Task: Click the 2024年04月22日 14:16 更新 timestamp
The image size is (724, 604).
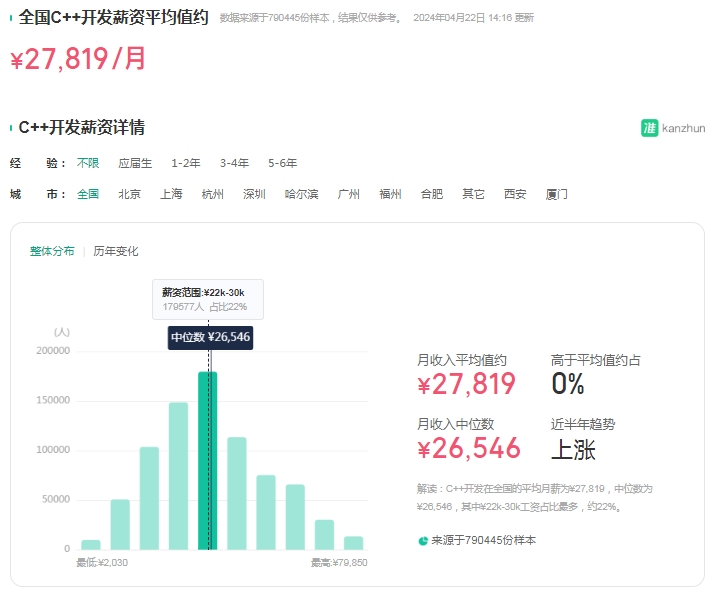Action: coord(473,18)
